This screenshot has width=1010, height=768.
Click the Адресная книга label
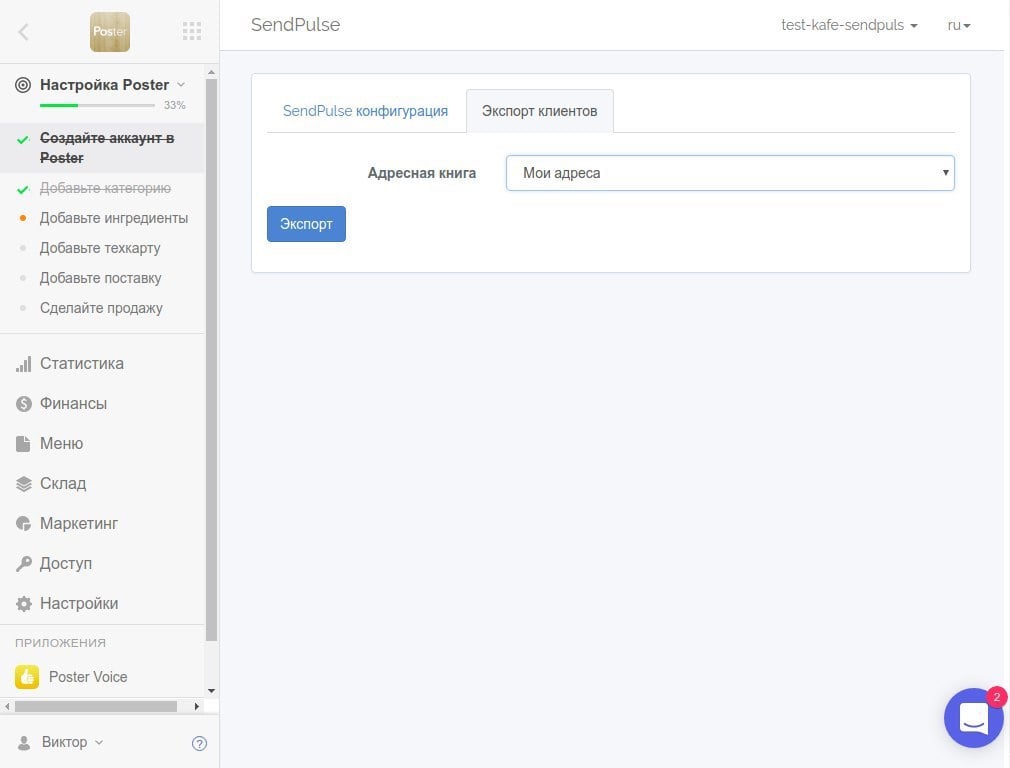422,173
